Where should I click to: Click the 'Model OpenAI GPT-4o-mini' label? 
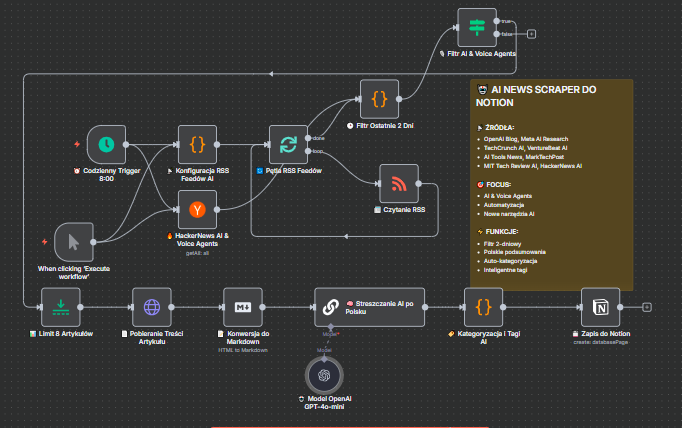tap(324, 403)
